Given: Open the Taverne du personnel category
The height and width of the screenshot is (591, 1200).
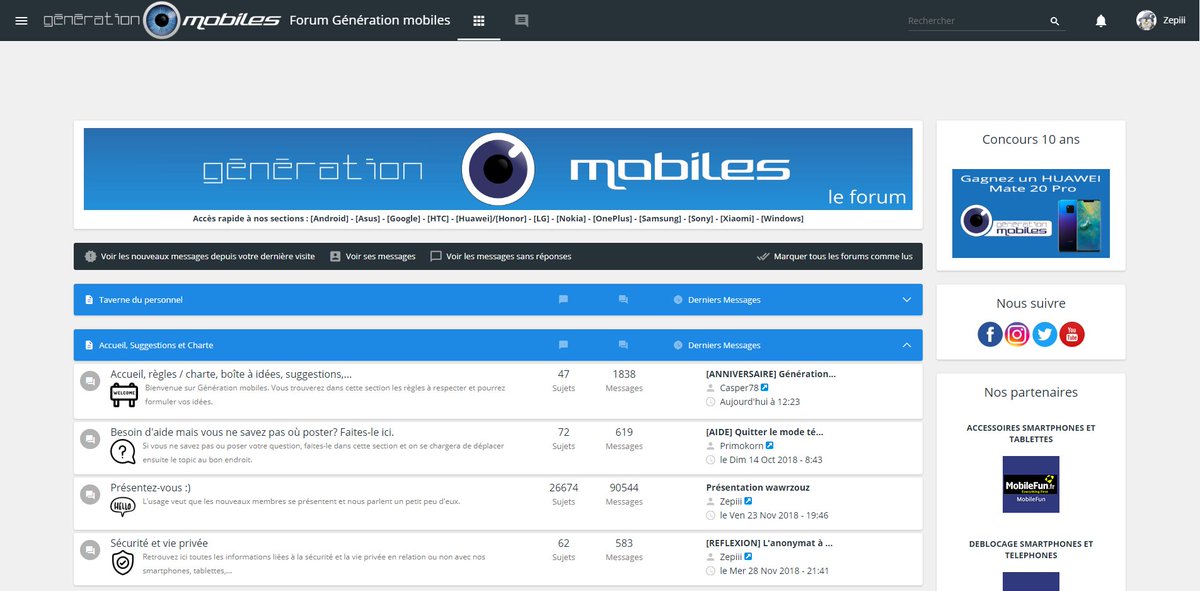Looking at the screenshot, I should (140, 300).
